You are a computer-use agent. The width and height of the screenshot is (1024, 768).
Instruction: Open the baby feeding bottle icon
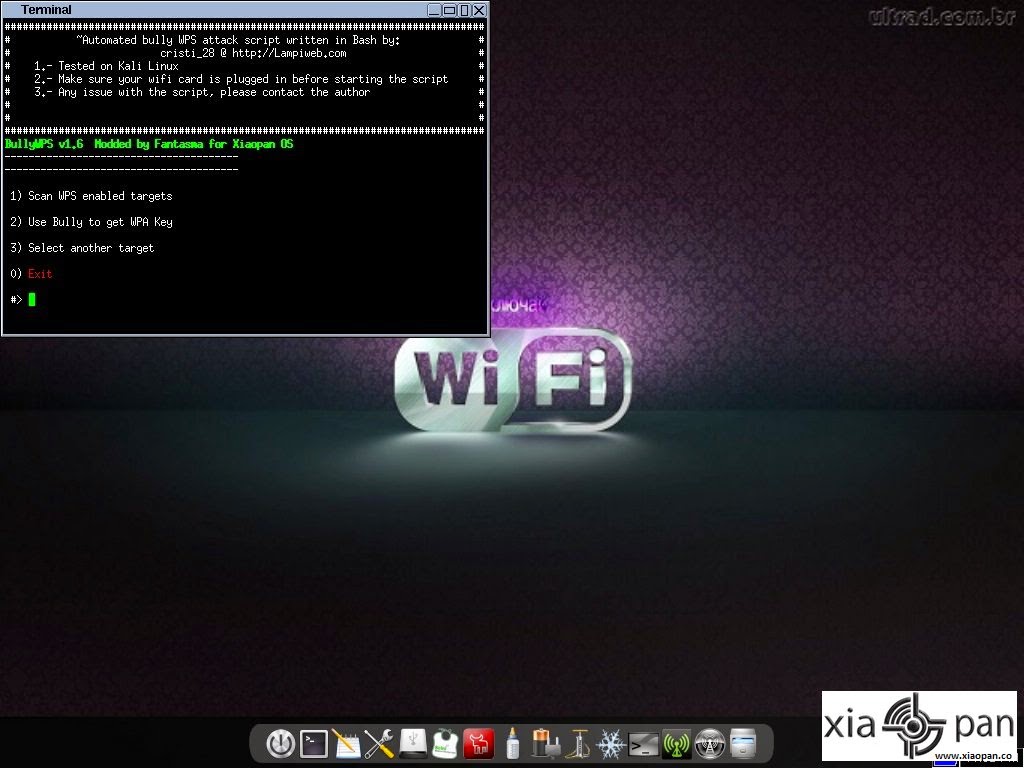[x=513, y=744]
